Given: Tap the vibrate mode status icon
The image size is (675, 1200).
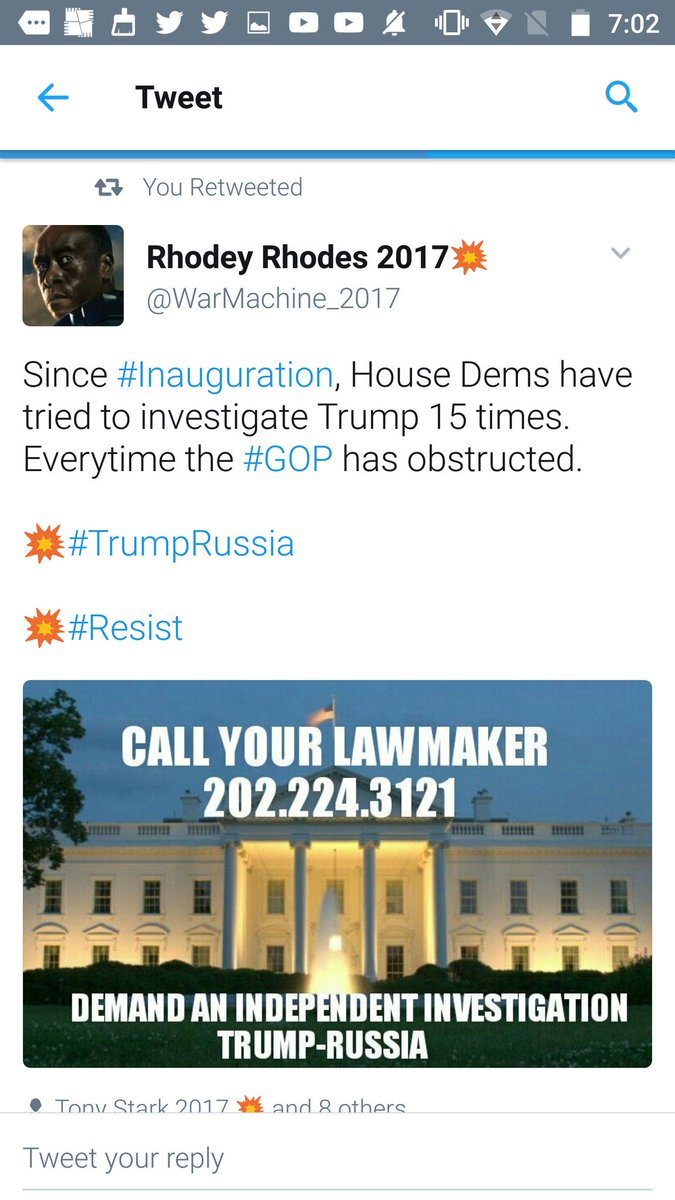Looking at the screenshot, I should pyautogui.click(x=451, y=22).
